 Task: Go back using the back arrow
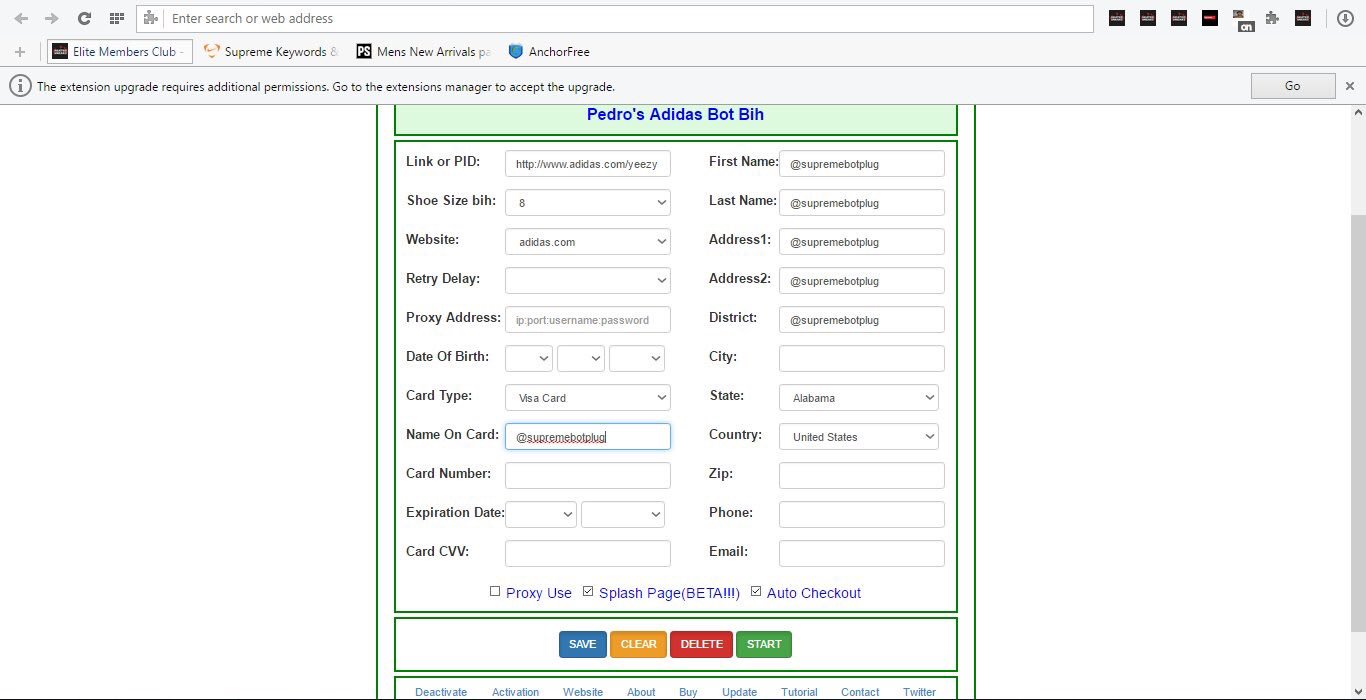click(x=21, y=18)
